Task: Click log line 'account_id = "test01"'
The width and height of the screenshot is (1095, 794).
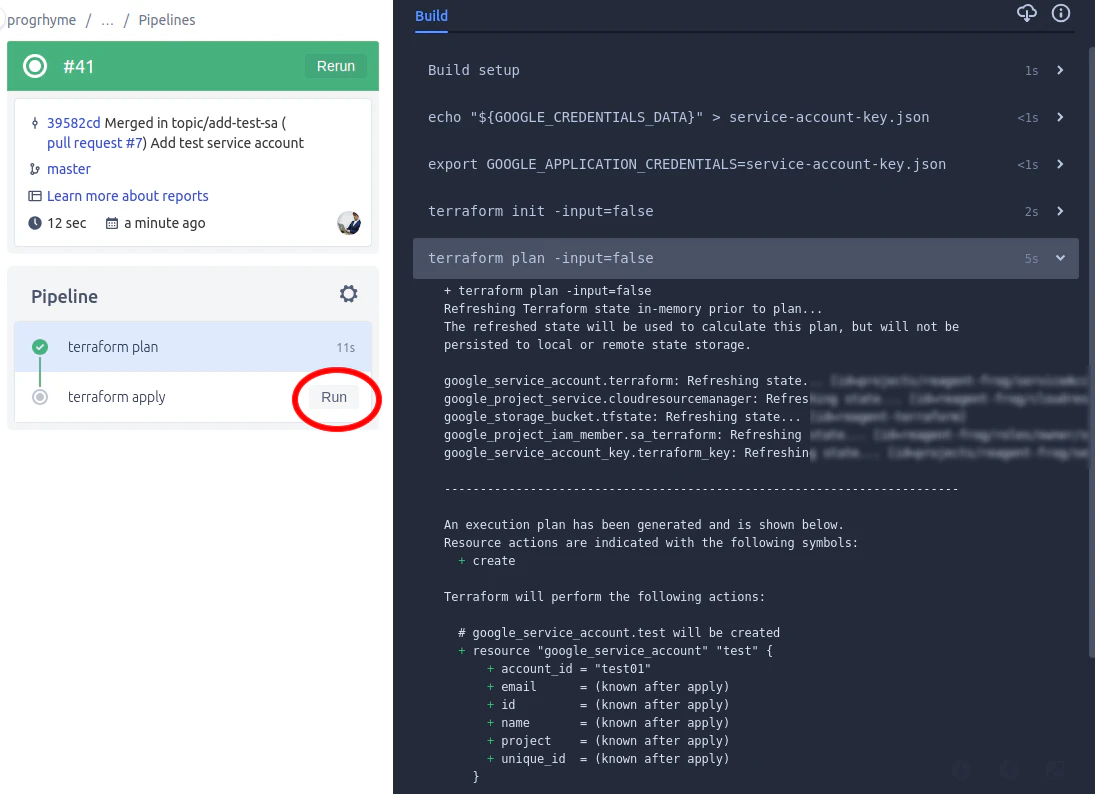Action: tap(575, 669)
